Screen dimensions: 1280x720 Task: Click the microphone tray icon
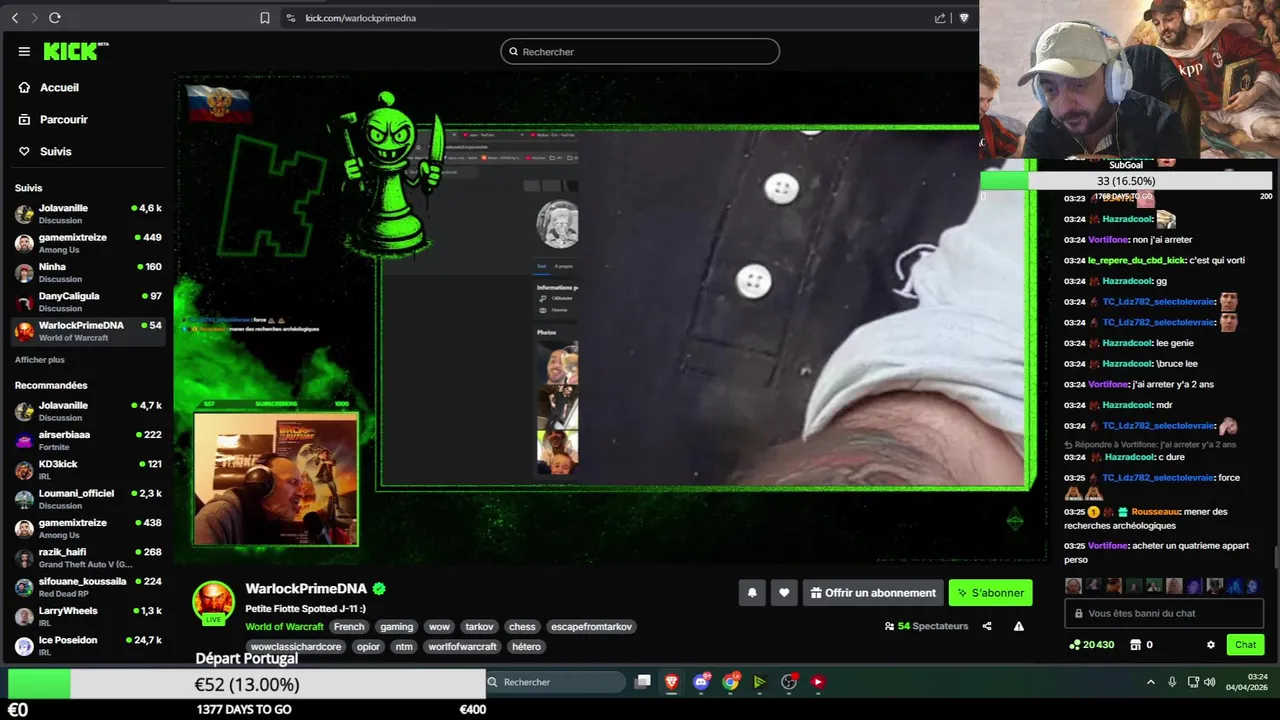coord(1172,682)
